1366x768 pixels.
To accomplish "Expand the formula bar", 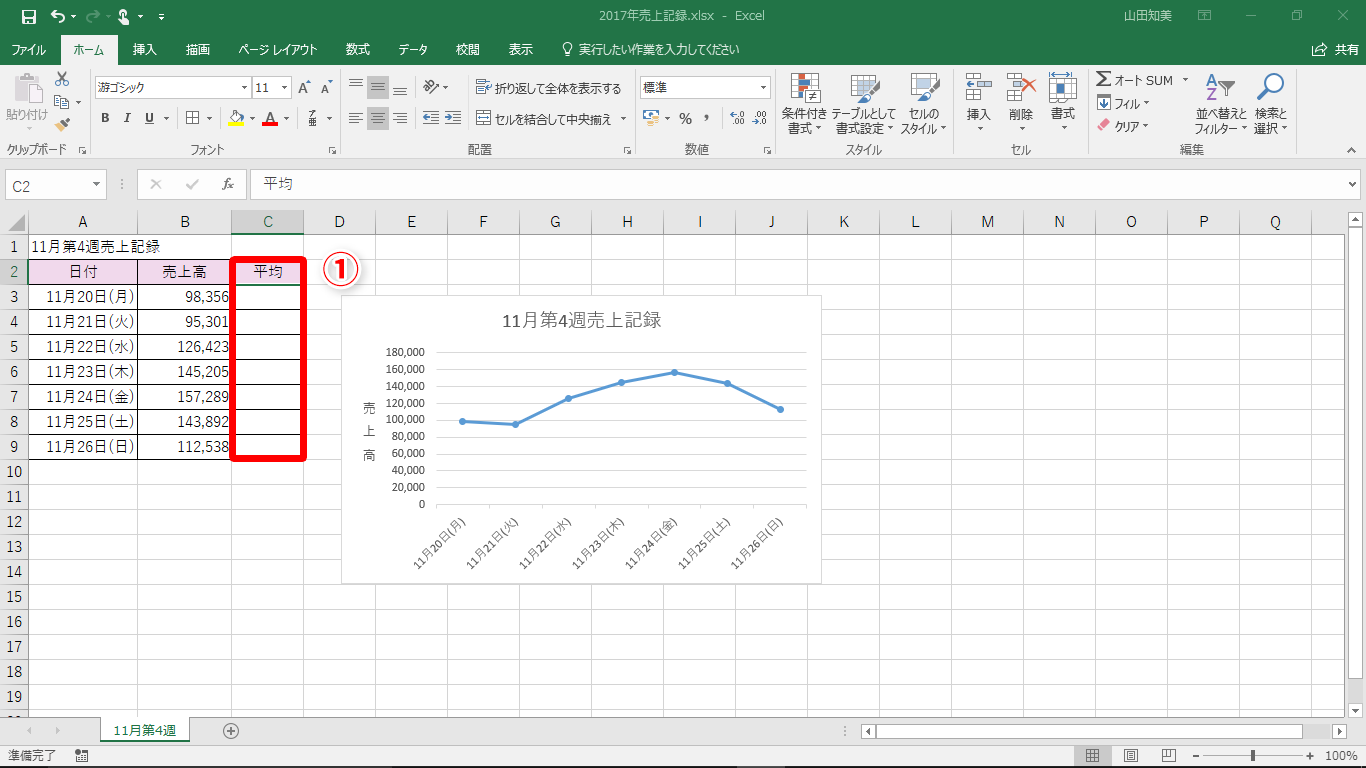I will coord(1353,185).
